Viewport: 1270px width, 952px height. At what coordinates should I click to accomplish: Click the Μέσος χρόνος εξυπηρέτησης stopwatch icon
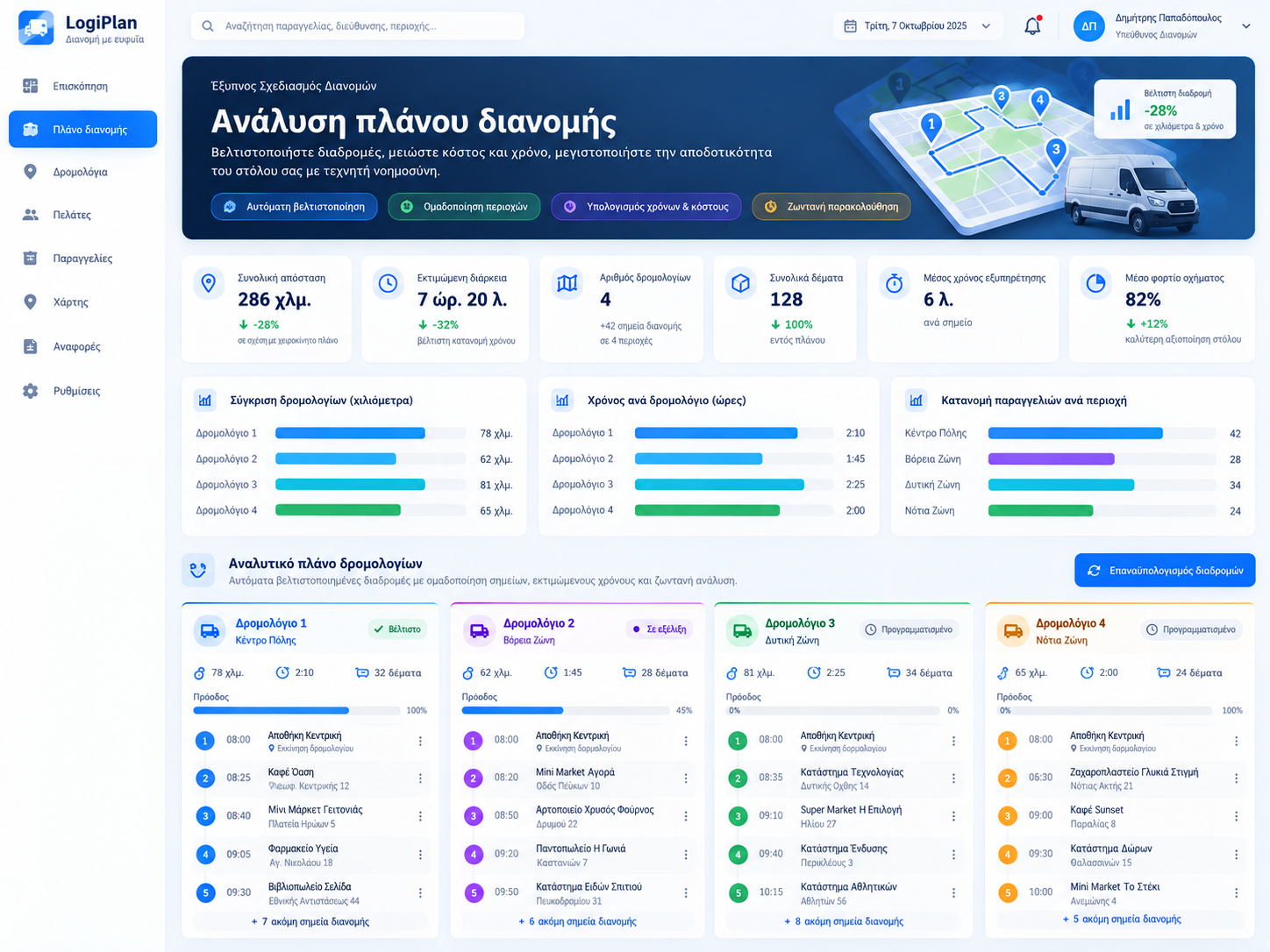(895, 283)
